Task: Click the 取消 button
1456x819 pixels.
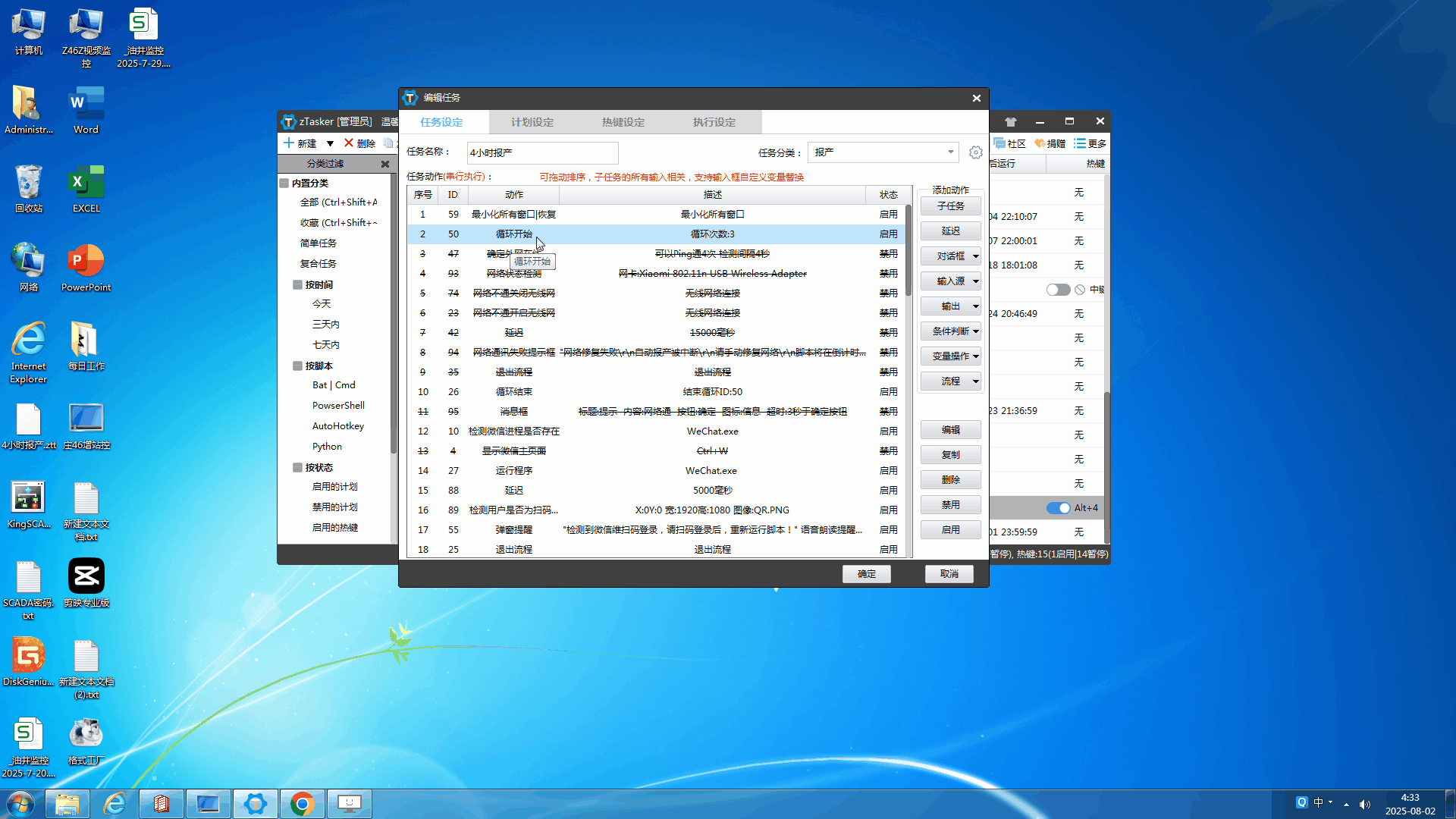Action: (x=949, y=574)
